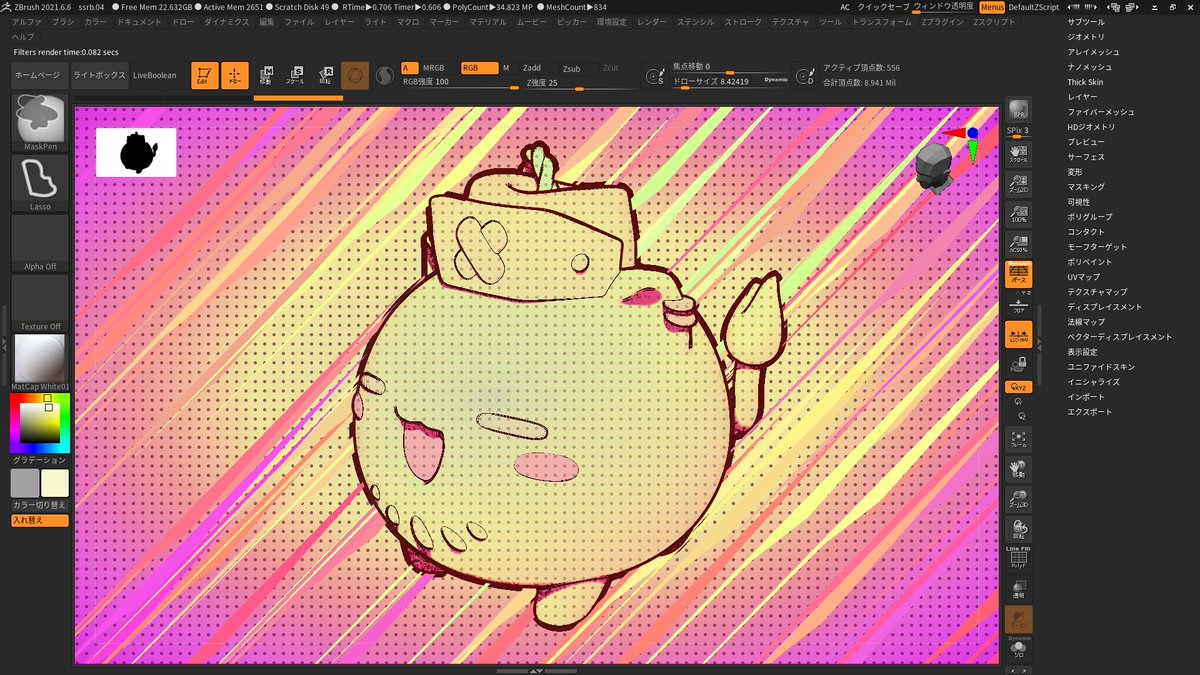Image resolution: width=1200 pixels, height=675 pixels.
Task: Click the Frame (フレーム) icon
Action: click(x=1019, y=439)
